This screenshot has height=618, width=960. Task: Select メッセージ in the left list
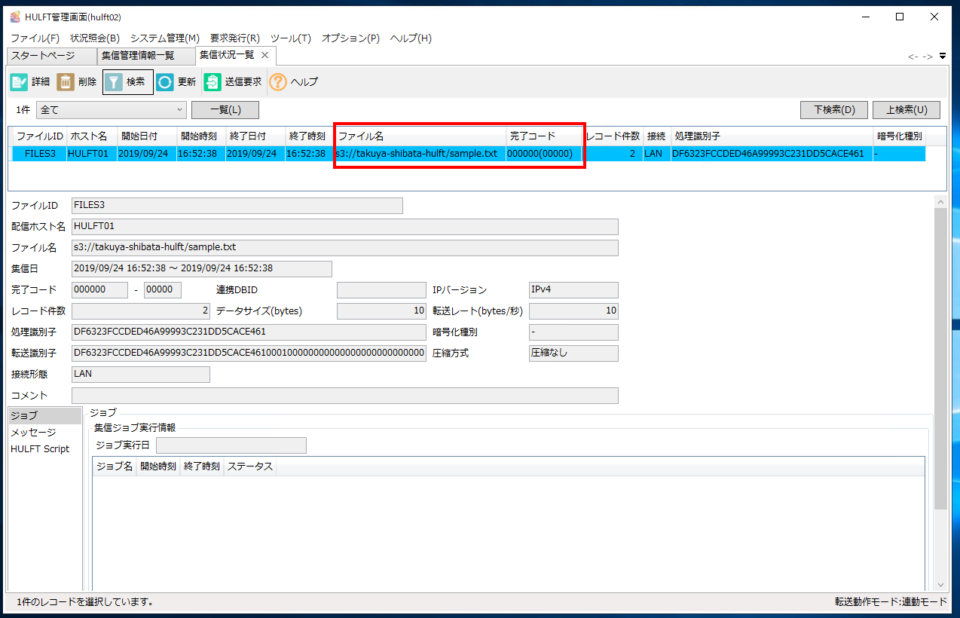[45, 432]
